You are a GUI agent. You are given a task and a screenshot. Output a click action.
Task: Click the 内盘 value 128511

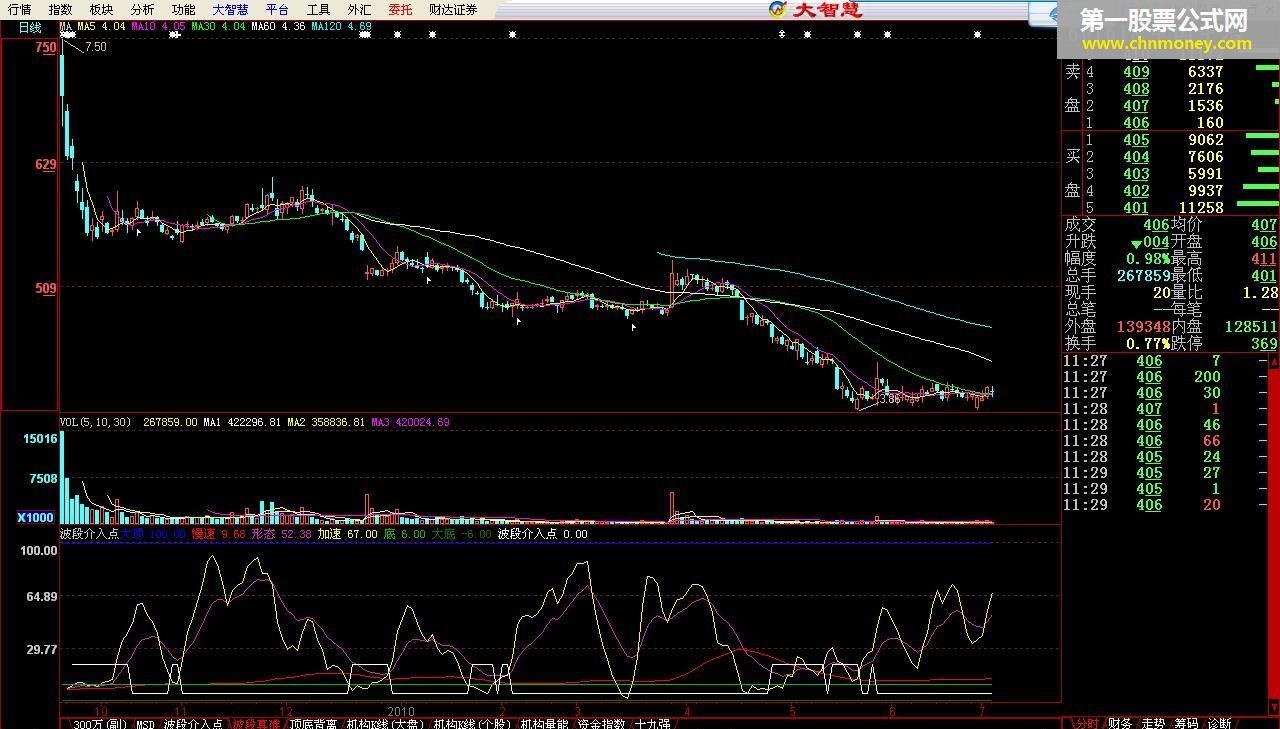[x=1251, y=326]
